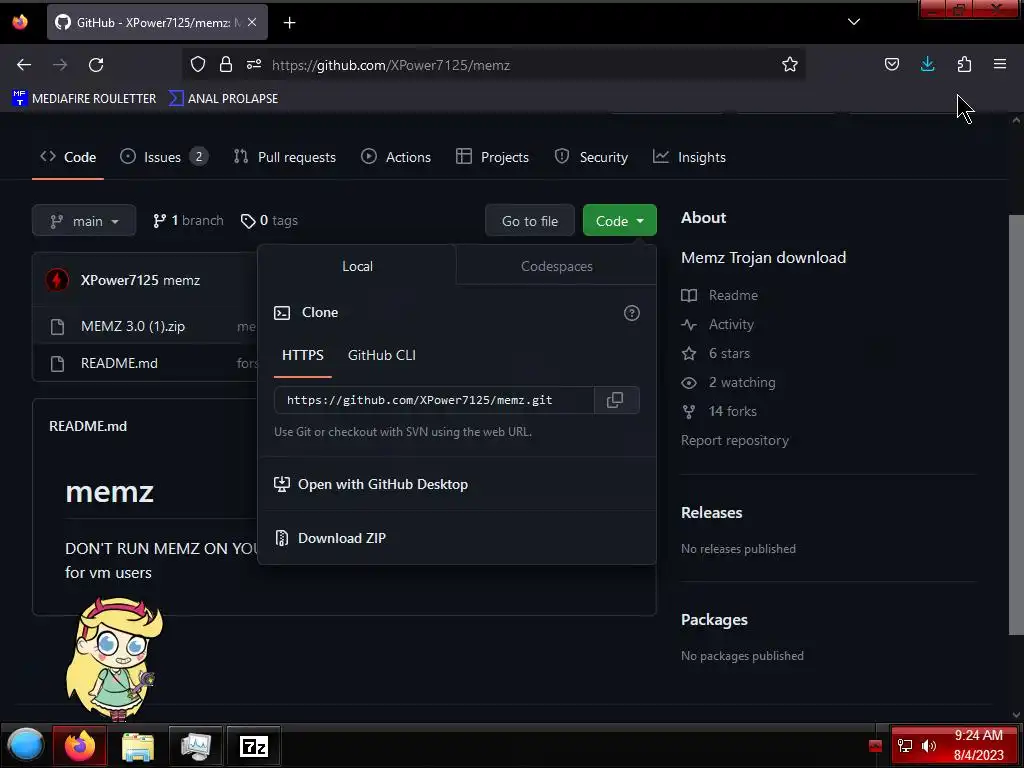Open the Packages heading link
This screenshot has height=768, width=1024.
pos(714,620)
